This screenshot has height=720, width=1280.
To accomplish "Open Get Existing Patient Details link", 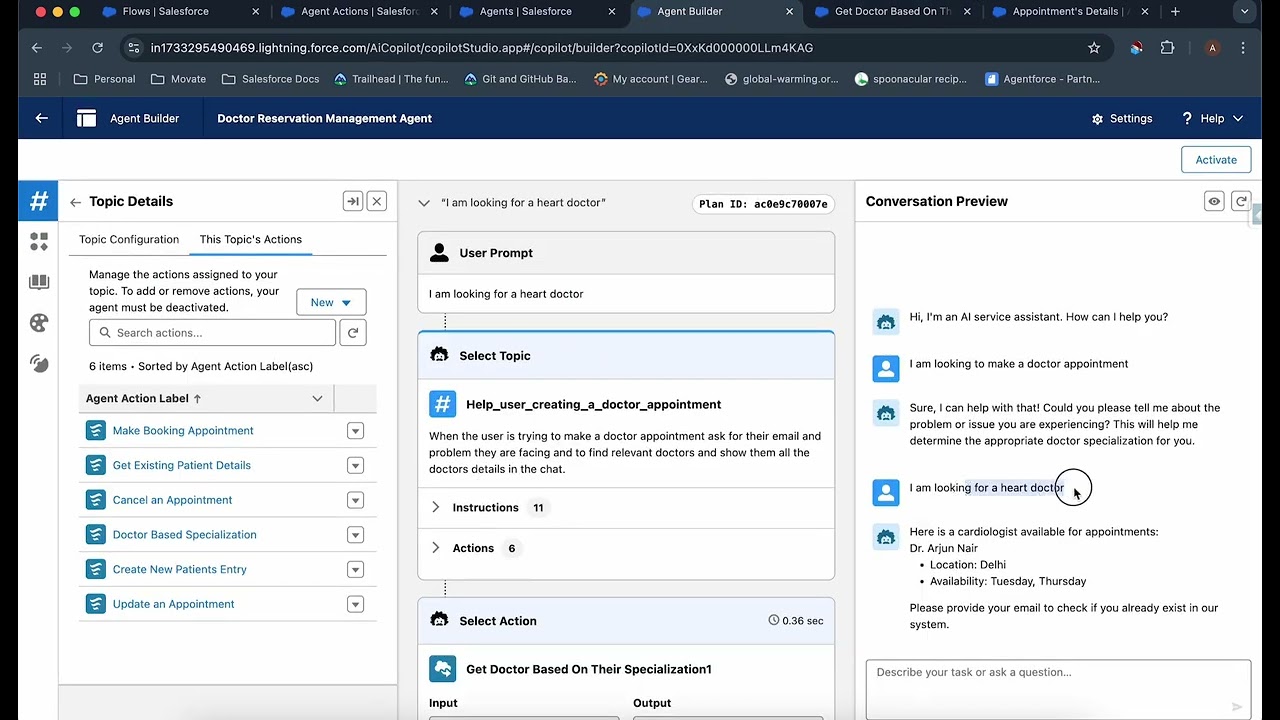I will pyautogui.click(x=182, y=465).
